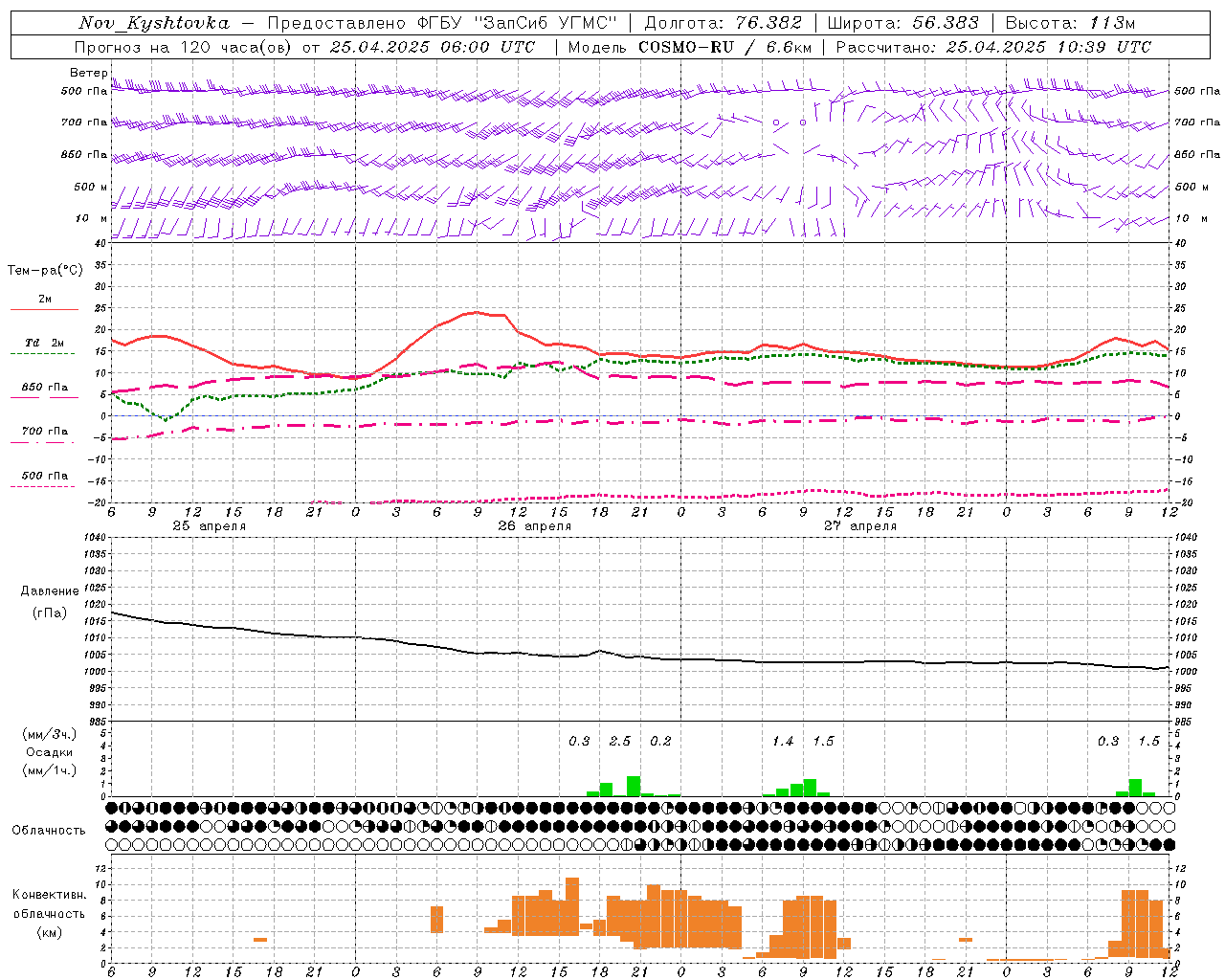Click the provider text ФГБУ "ЗапСиб УГМС"
1225x980 pixels.
(x=518, y=24)
